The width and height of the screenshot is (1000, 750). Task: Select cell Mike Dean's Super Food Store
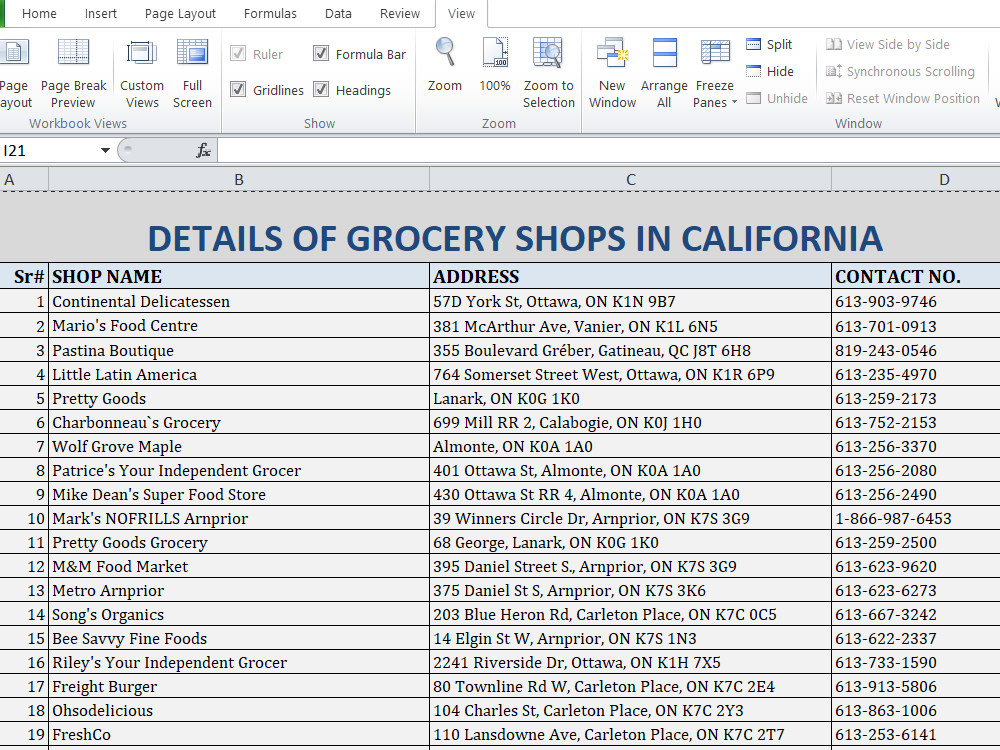[x=239, y=494]
